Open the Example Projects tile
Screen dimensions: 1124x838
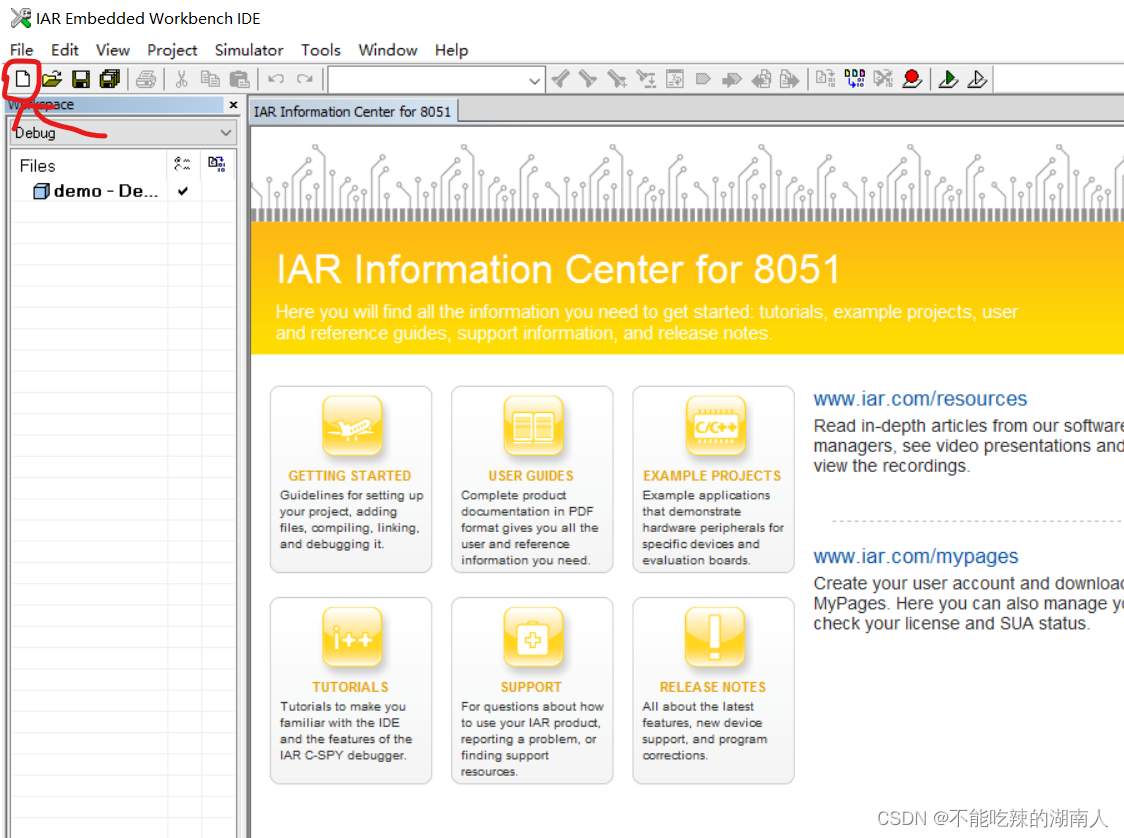[712, 478]
